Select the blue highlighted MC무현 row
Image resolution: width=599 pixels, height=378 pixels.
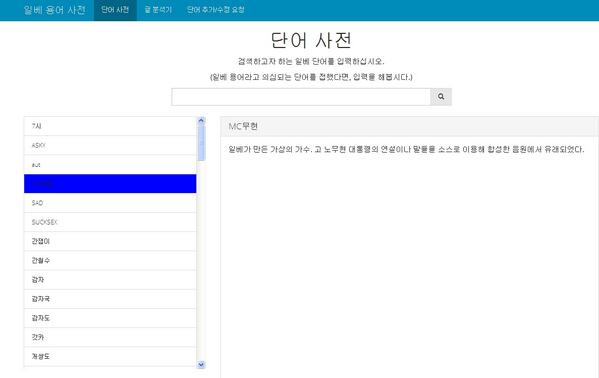(110, 183)
